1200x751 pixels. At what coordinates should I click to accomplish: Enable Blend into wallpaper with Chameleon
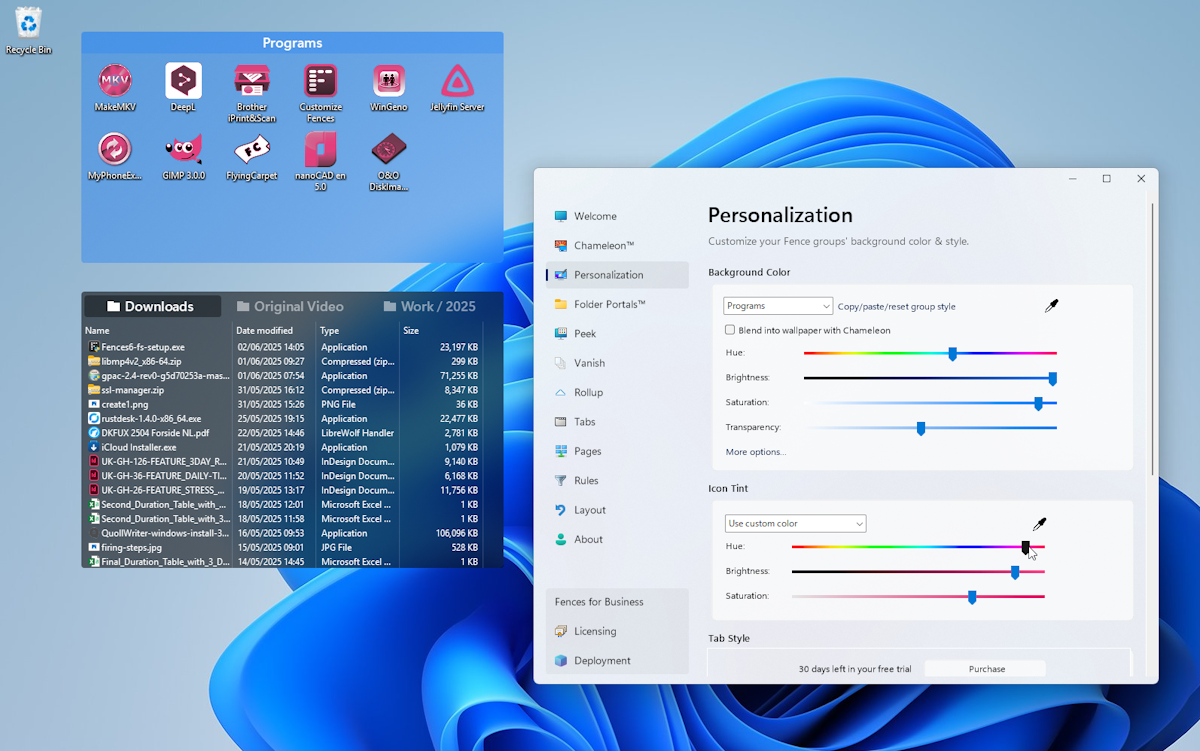coord(730,329)
